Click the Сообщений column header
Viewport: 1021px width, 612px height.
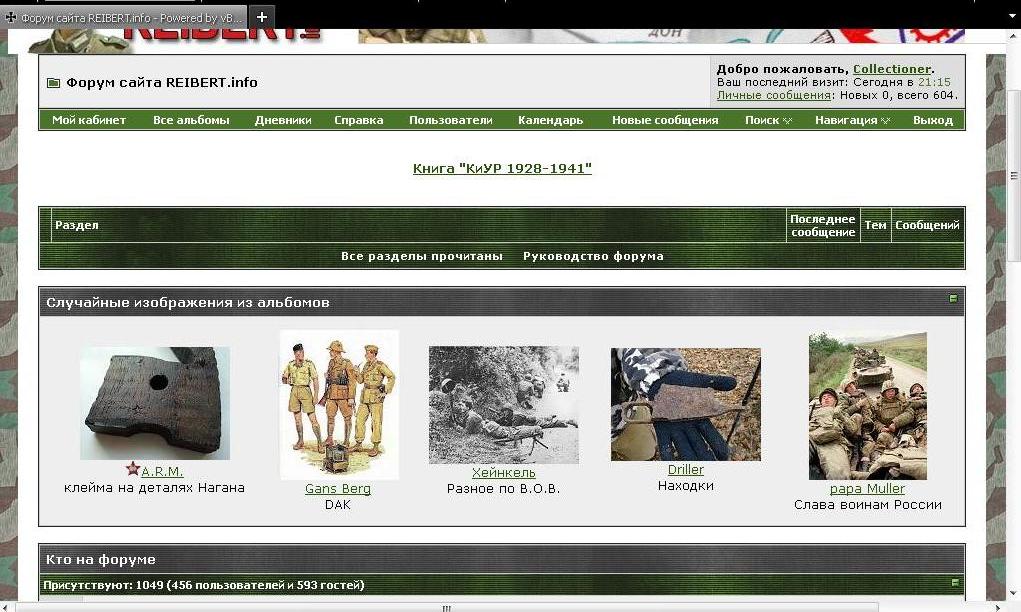click(927, 225)
